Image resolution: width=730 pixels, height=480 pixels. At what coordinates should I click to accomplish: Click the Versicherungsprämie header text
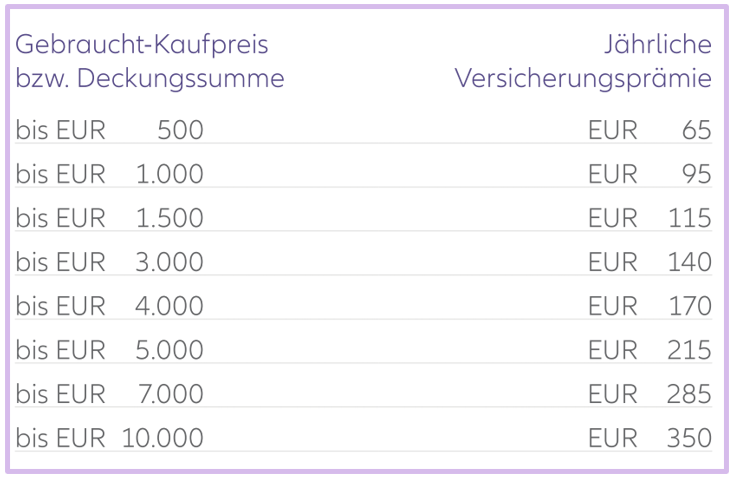tap(583, 79)
